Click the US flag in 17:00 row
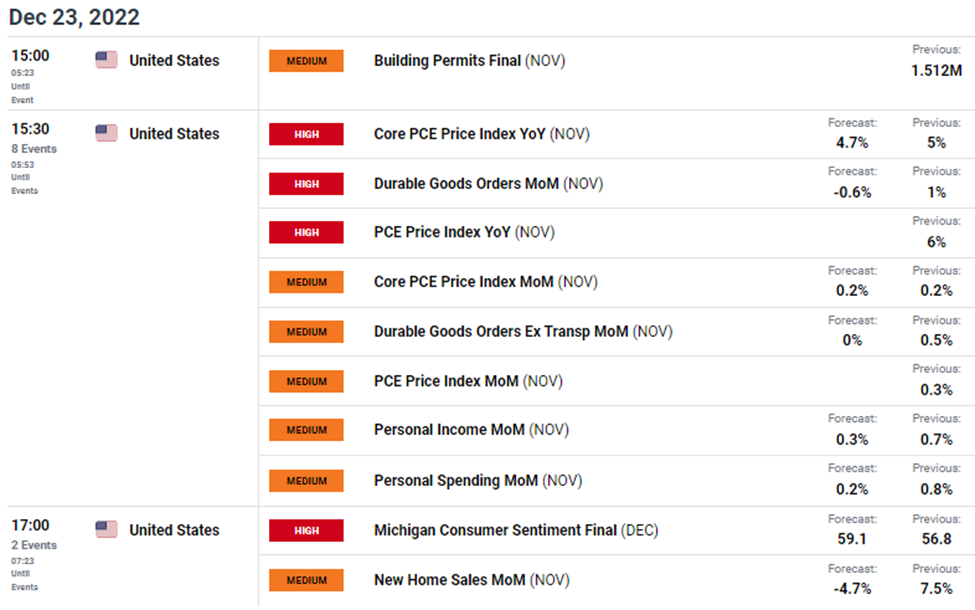This screenshot has height=610, width=975. [x=106, y=530]
